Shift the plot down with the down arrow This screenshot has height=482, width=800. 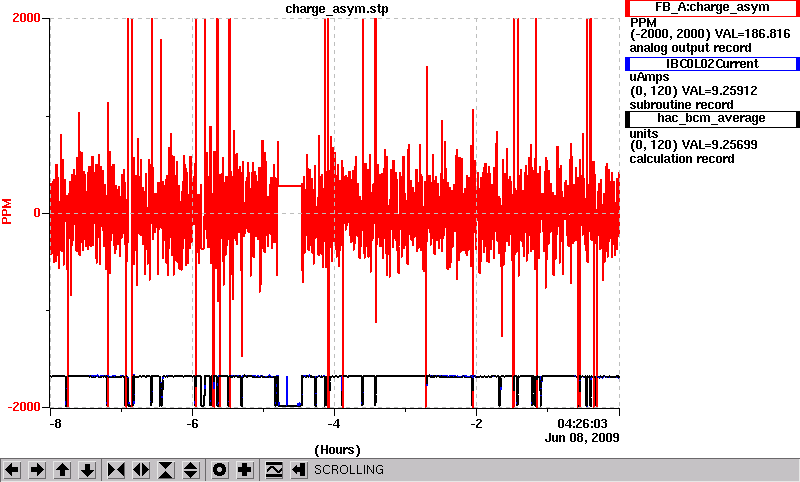pos(88,470)
